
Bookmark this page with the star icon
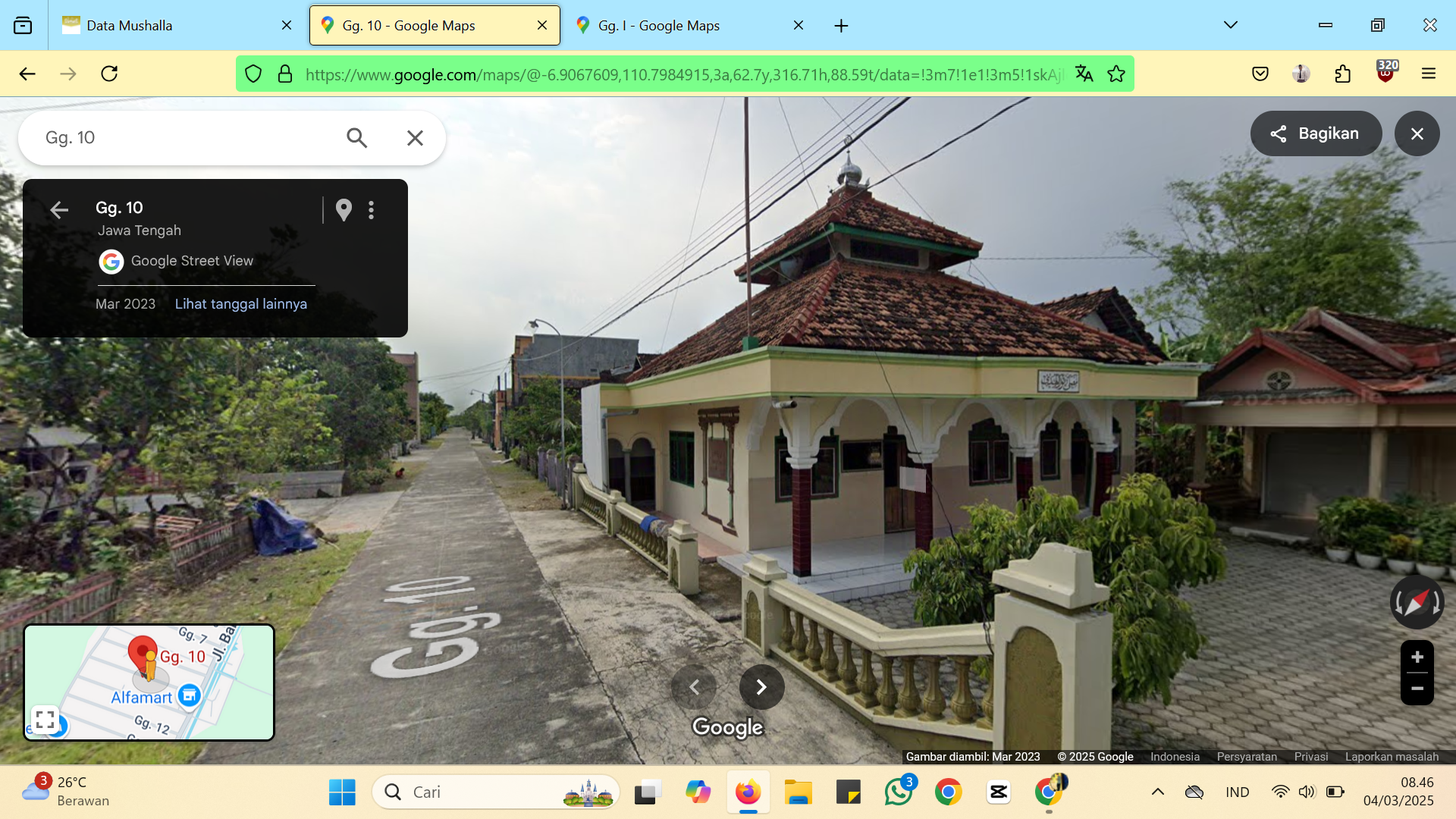(x=1116, y=74)
